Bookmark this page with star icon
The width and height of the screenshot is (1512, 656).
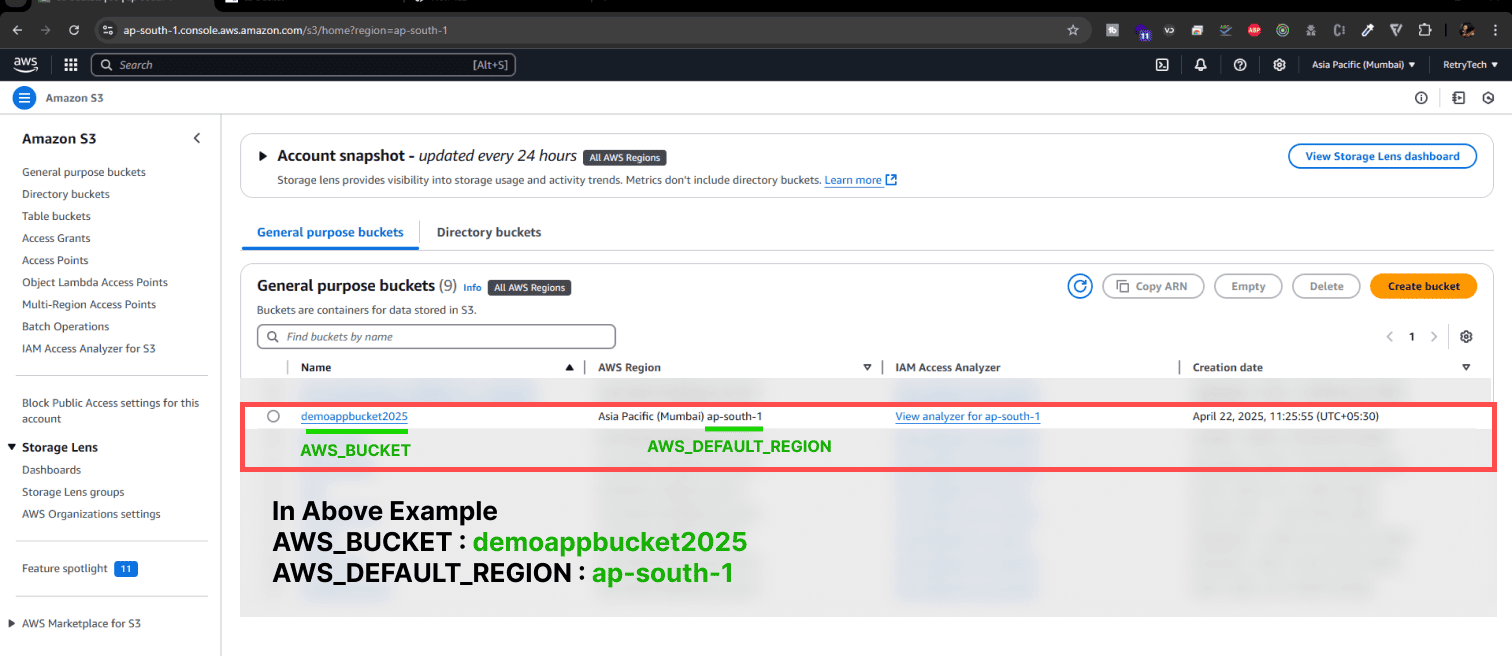pos(1073,30)
